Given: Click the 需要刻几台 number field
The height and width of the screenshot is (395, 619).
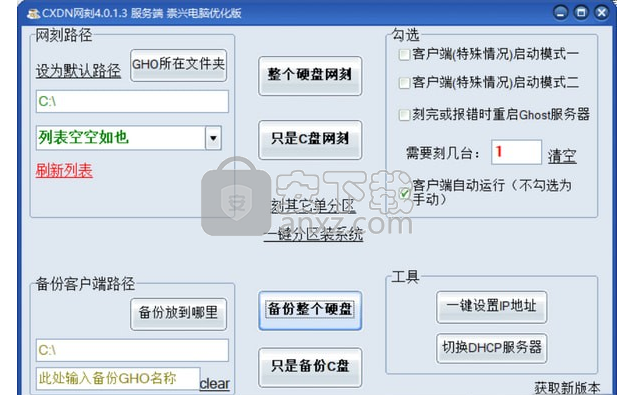Looking at the screenshot, I should [x=516, y=152].
